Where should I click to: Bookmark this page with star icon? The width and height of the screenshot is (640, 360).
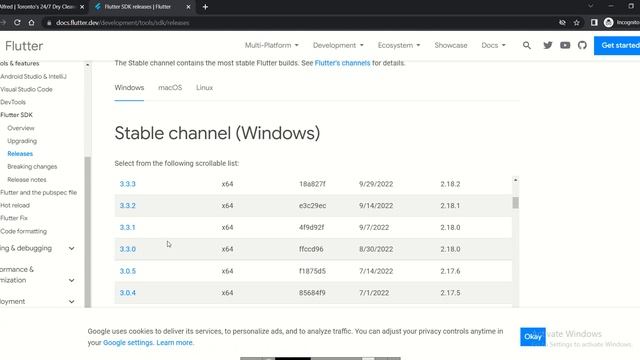(576, 22)
